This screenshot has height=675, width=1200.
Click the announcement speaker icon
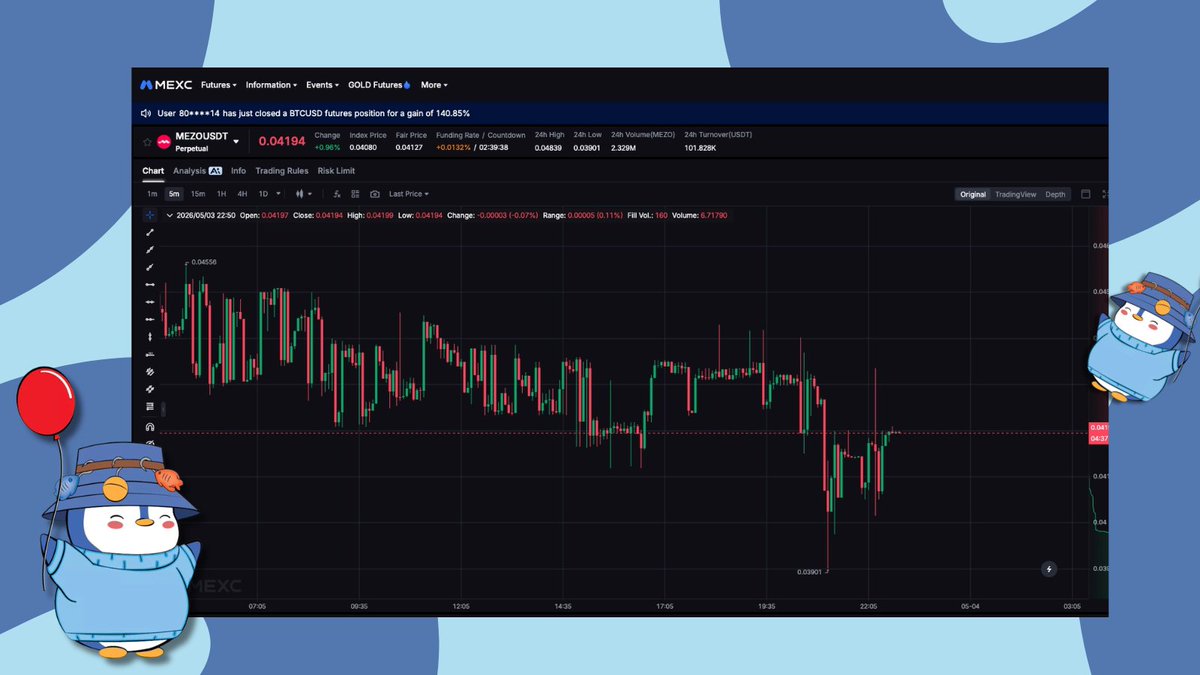click(x=146, y=114)
